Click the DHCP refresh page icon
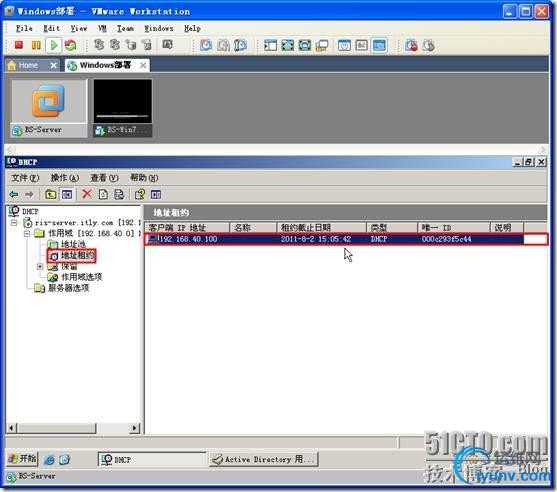Screen dimensions: 557x492 coord(103,194)
